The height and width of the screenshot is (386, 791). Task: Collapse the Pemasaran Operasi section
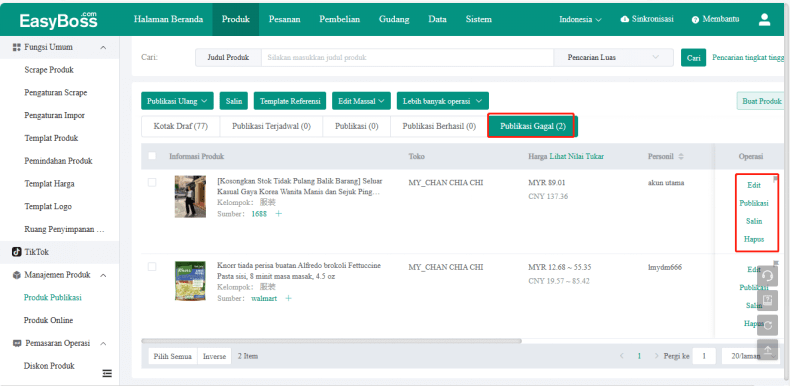(x=103, y=344)
